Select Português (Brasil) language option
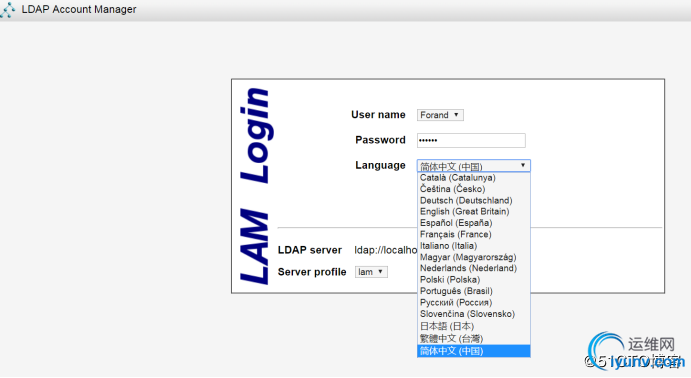This screenshot has height=378, width=691. pos(473,291)
